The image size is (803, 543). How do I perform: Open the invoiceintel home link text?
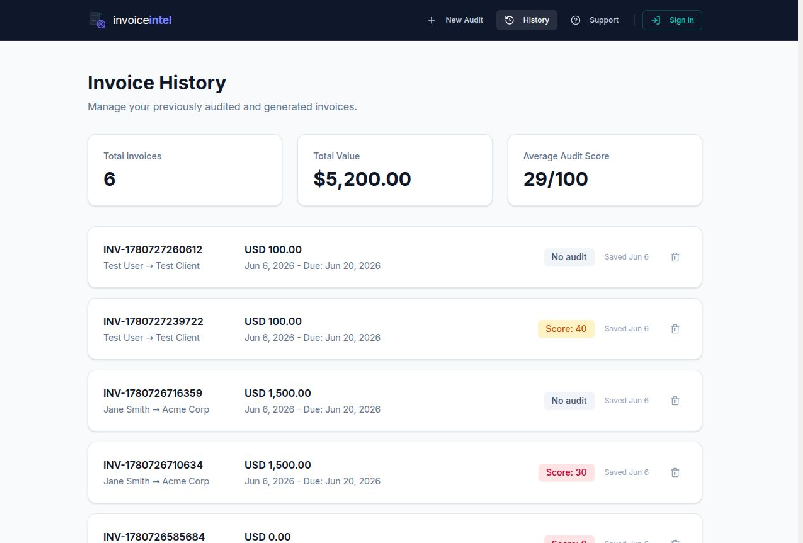[x=142, y=20]
